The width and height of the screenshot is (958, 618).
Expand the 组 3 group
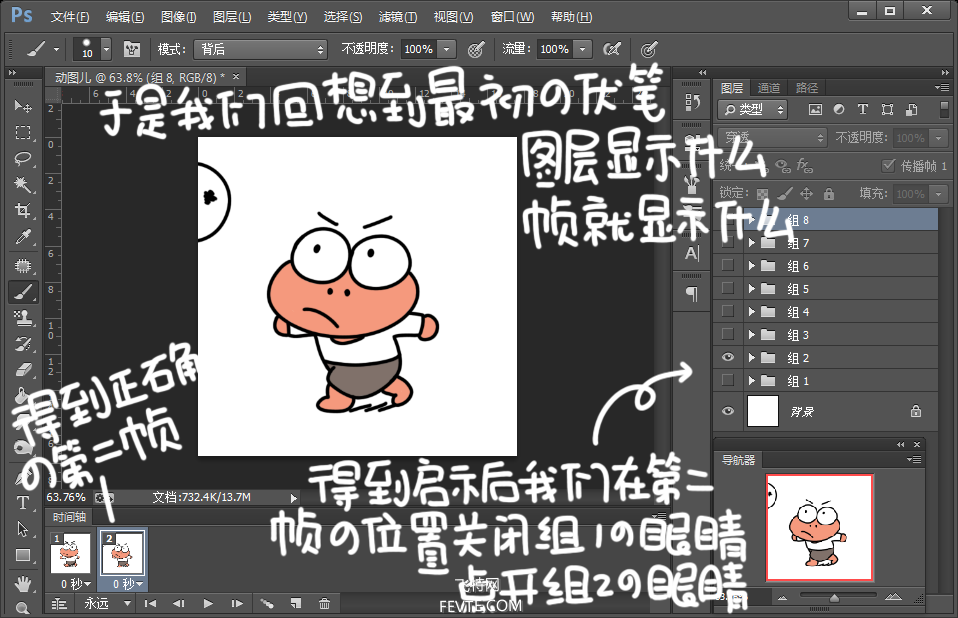[752, 335]
